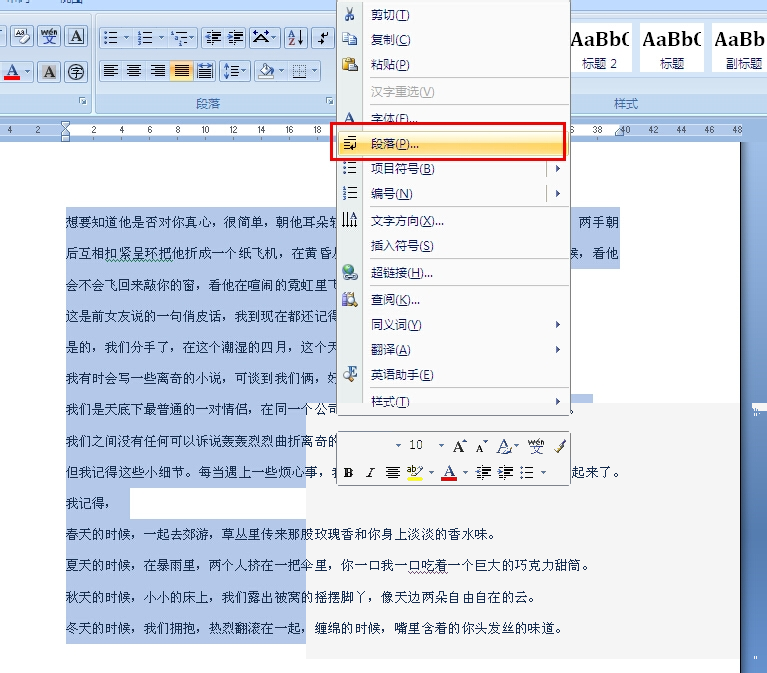
Task: Apply bullets via mini toolbar icon
Action: click(x=527, y=472)
